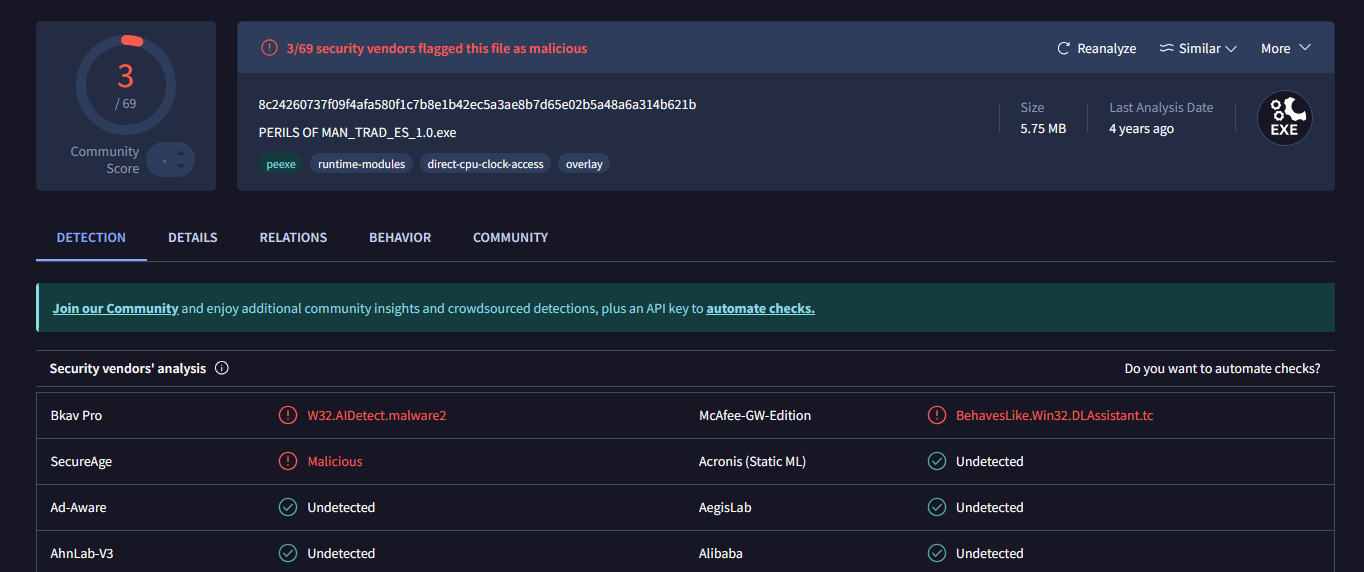
Task: Click the Reanalyze button label
Action: (1106, 48)
